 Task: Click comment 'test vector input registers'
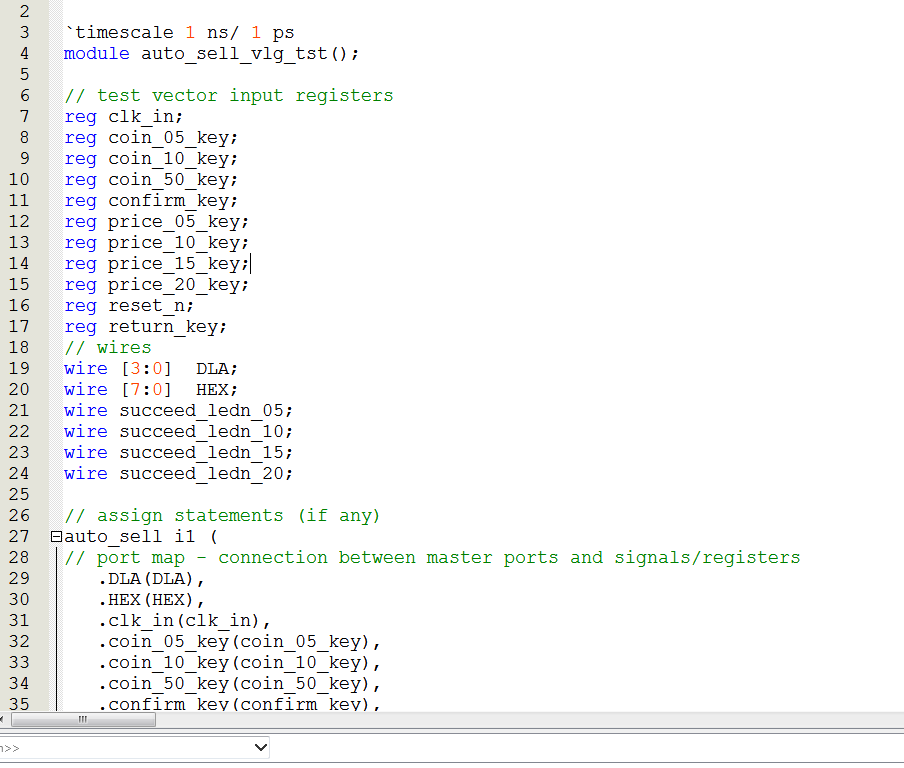(x=245, y=96)
